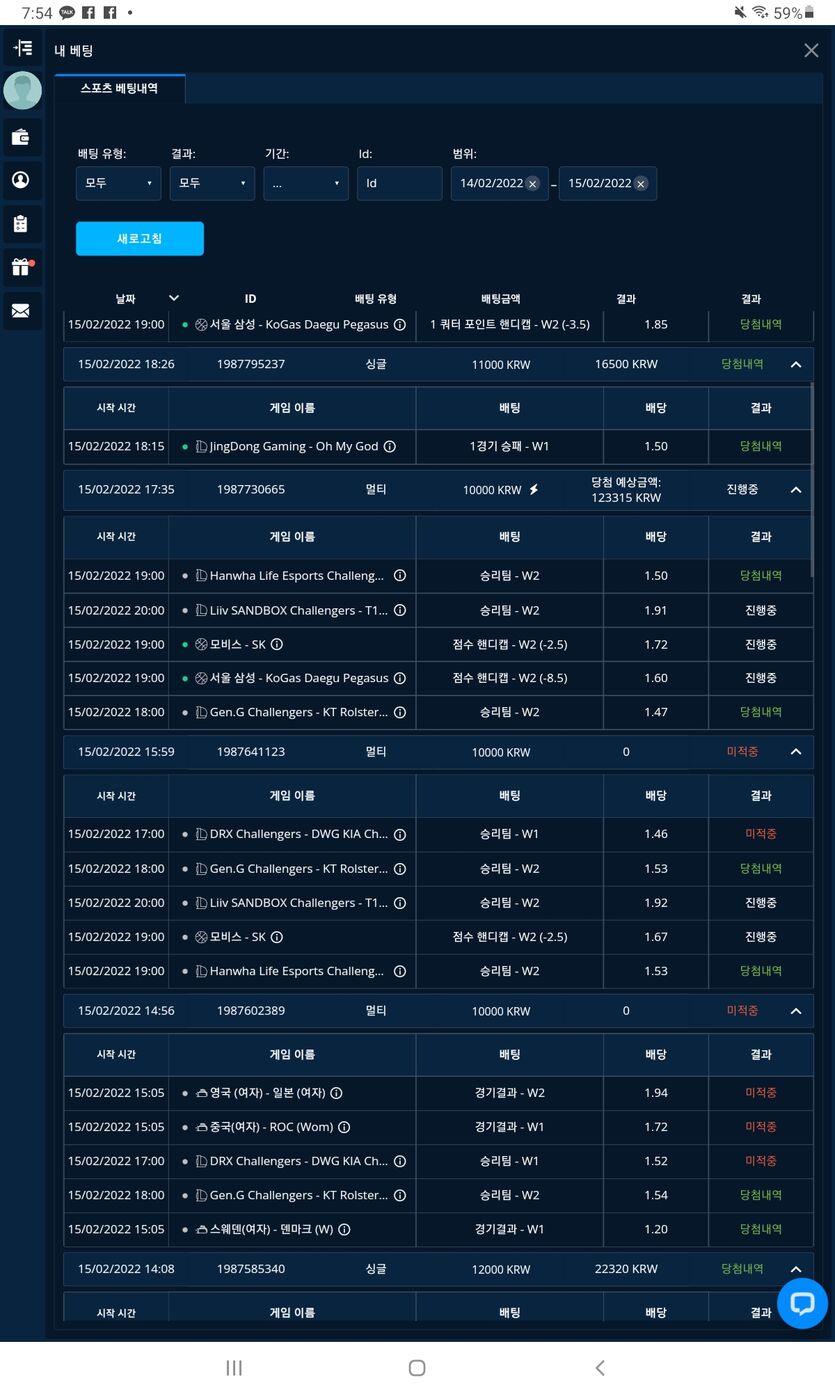Open the gift bonus icon
This screenshot has width=835, height=1392.
tap(22, 267)
